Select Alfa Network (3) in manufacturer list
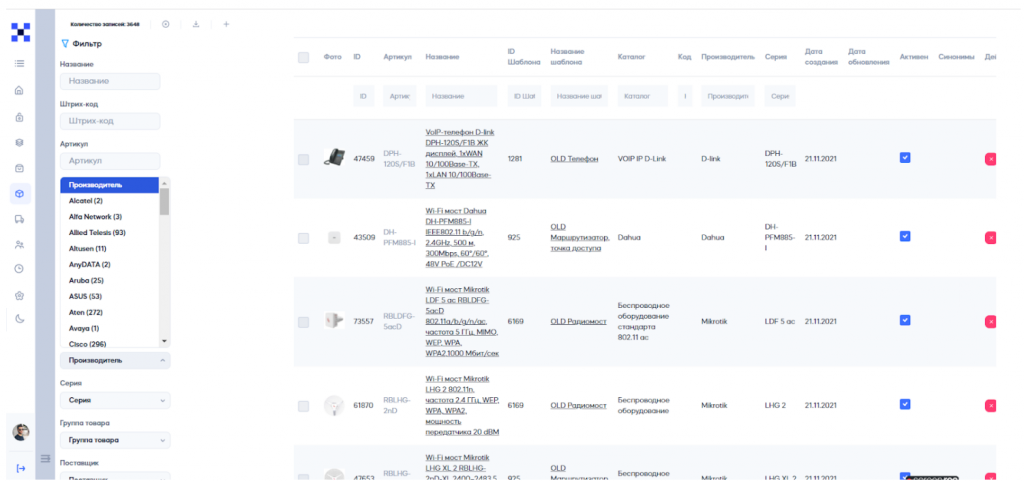The height and width of the screenshot is (481, 1024). pyautogui.click(x=110, y=217)
